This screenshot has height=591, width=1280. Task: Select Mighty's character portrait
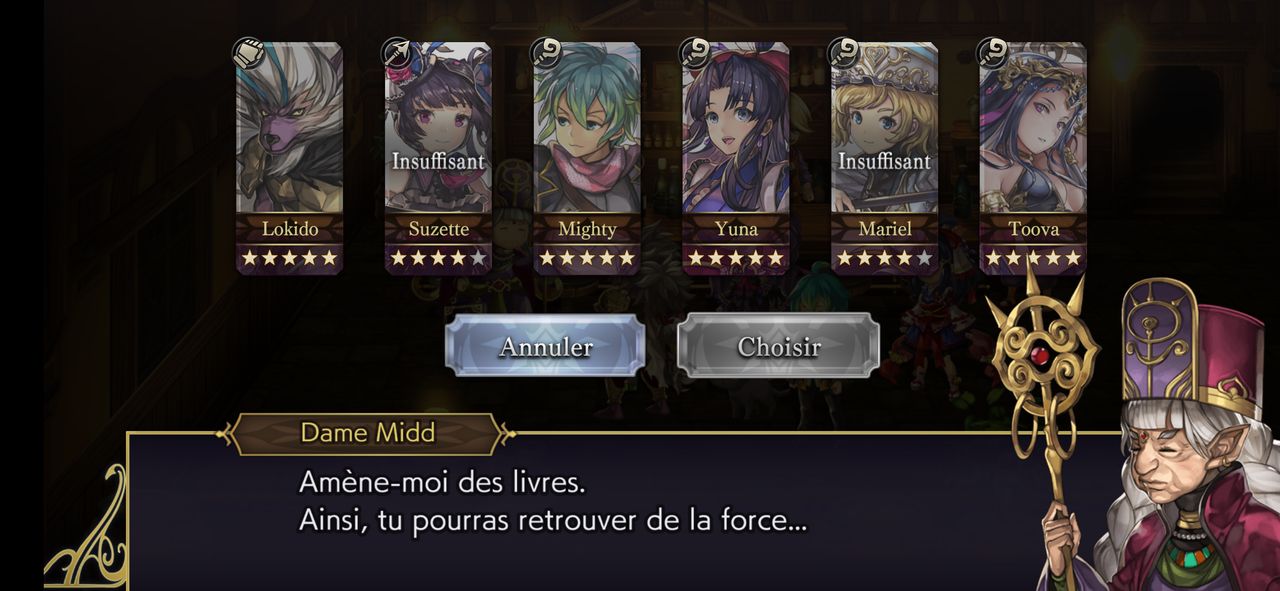pyautogui.click(x=587, y=128)
